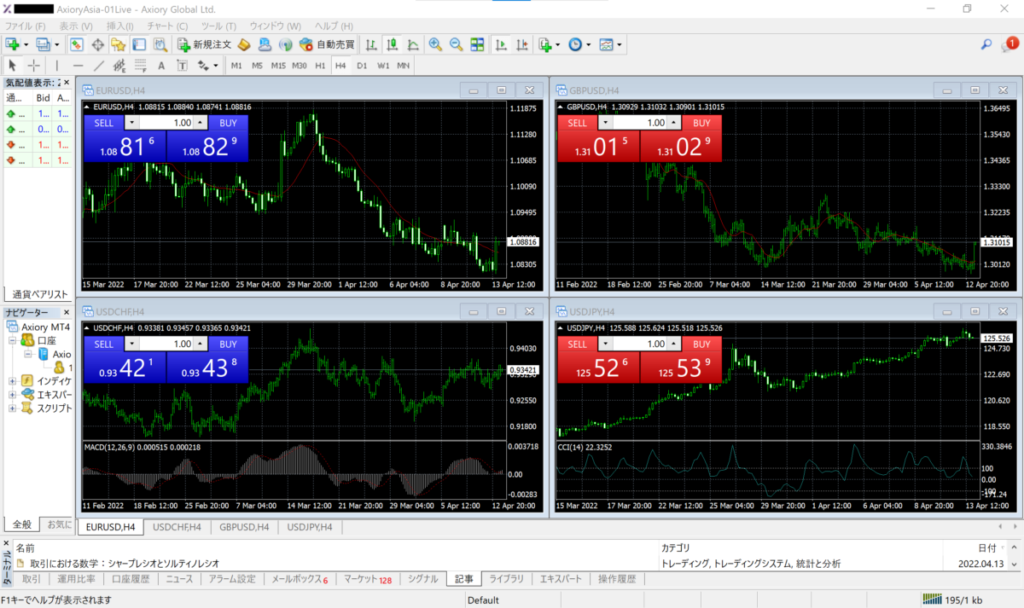Collapse the 口座 accounts tree node
Viewport: 1024px width, 608px height.
[x=12, y=340]
